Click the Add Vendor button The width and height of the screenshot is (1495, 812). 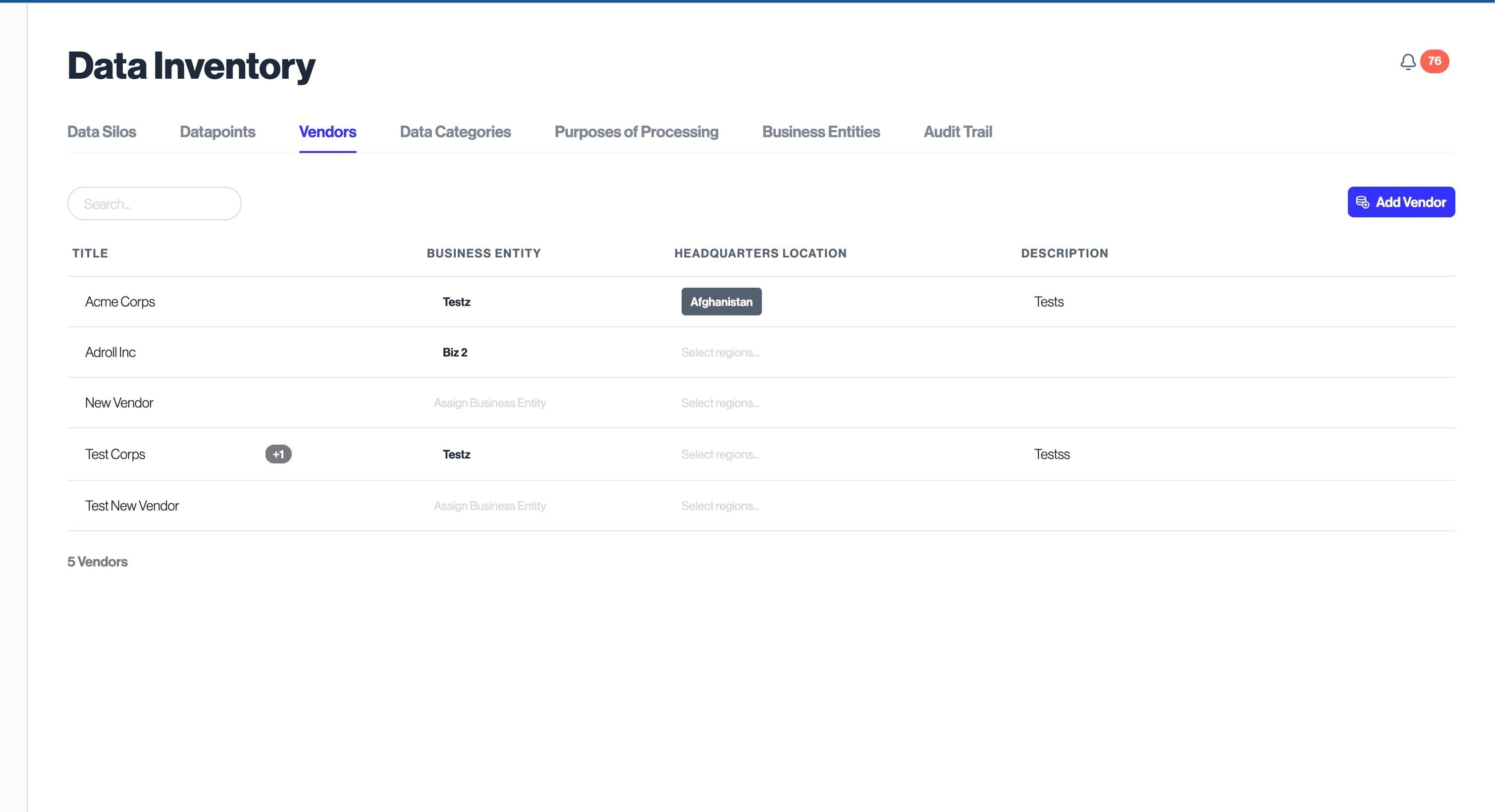(1400, 203)
